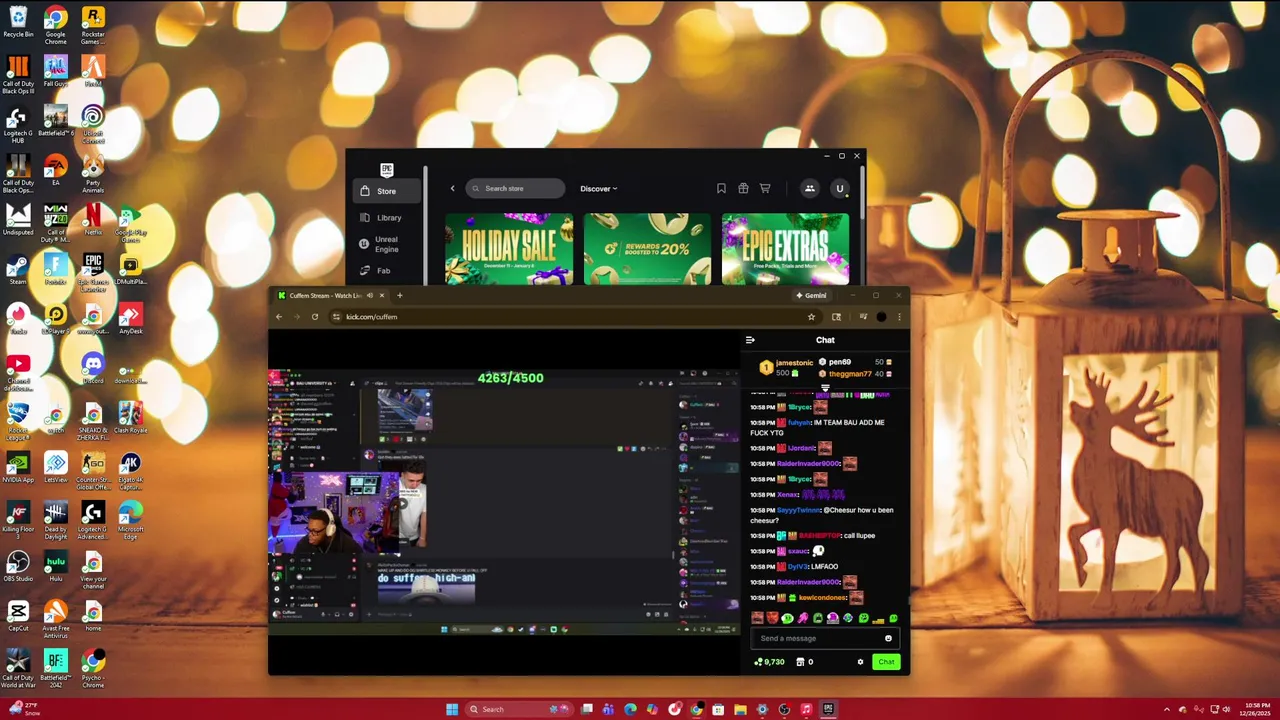Select the Fortnite desktop icon
The image size is (1280, 720).
click(x=55, y=270)
